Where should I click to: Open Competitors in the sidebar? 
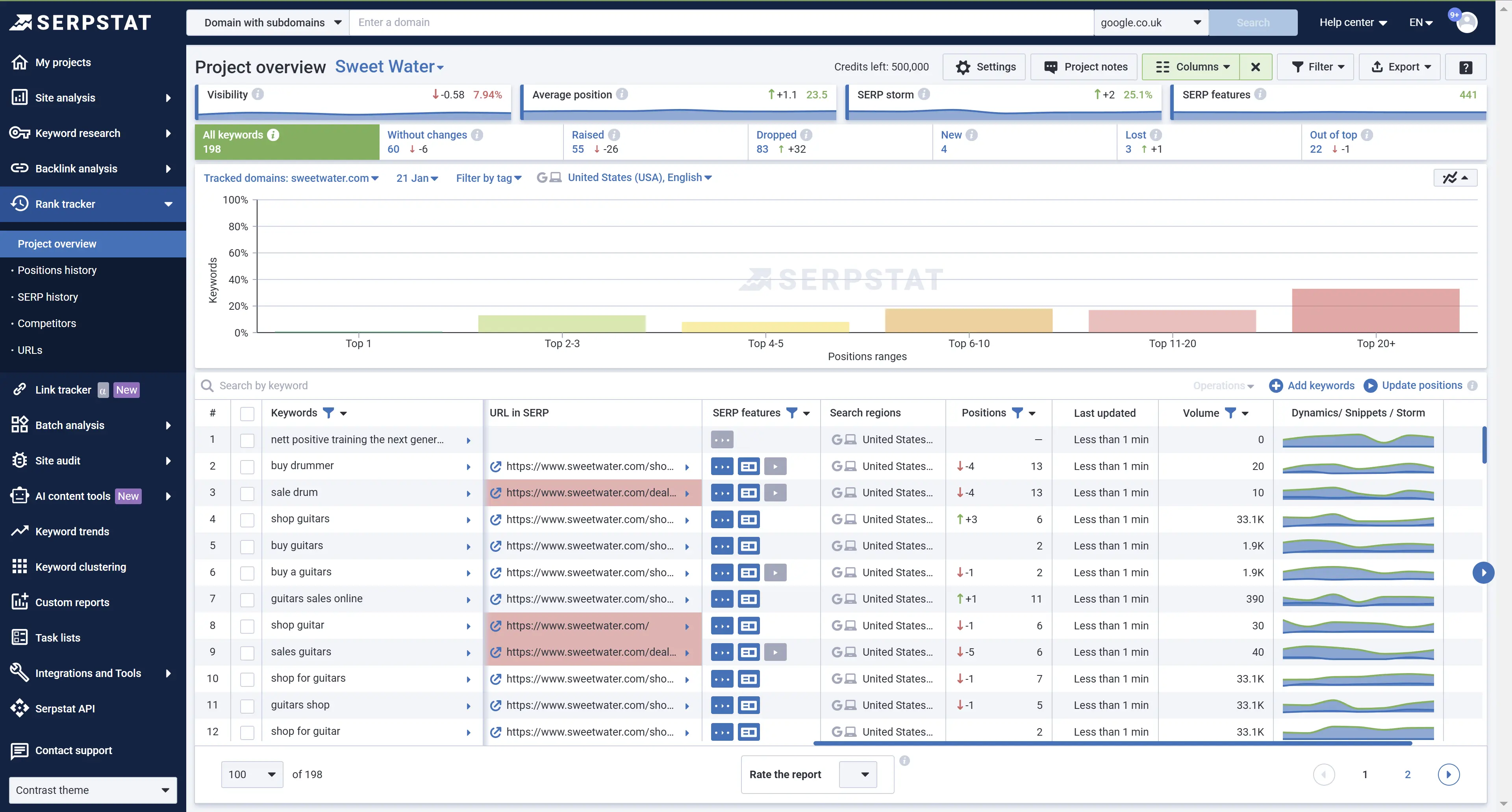point(47,323)
